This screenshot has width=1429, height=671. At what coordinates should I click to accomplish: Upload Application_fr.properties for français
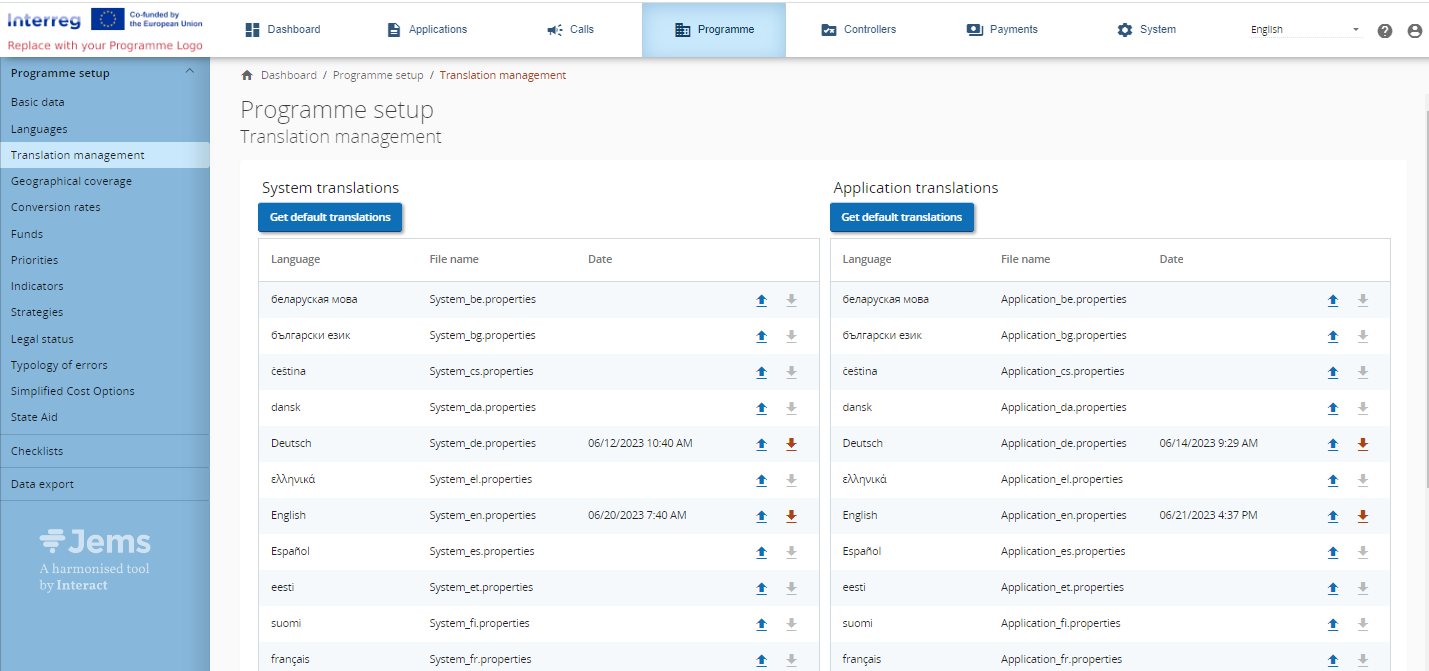(x=1332, y=660)
